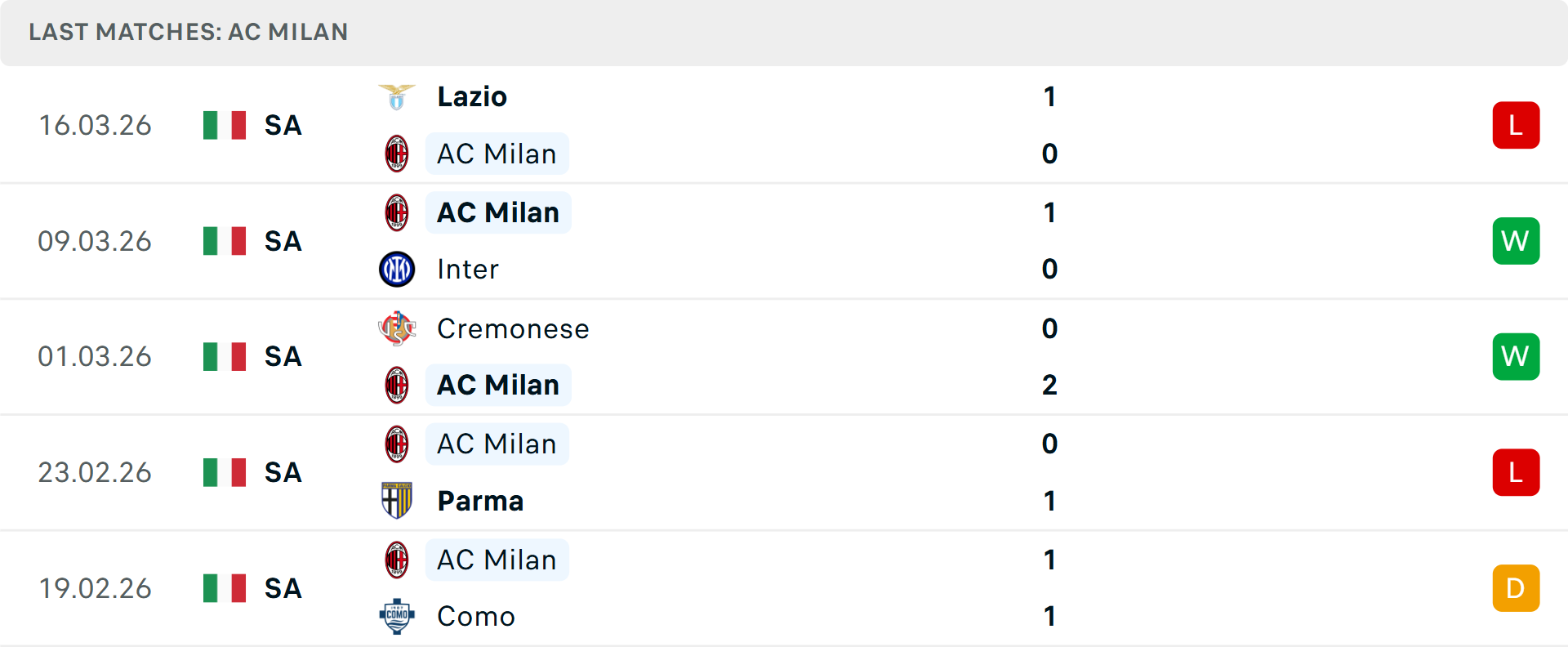Image resolution: width=1568 pixels, height=647 pixels.
Task: Select the Como club logo
Action: [x=397, y=617]
